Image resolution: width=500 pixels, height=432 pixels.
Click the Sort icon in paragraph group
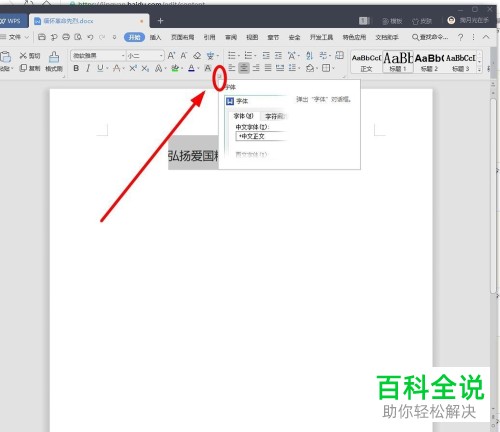tap(309, 55)
